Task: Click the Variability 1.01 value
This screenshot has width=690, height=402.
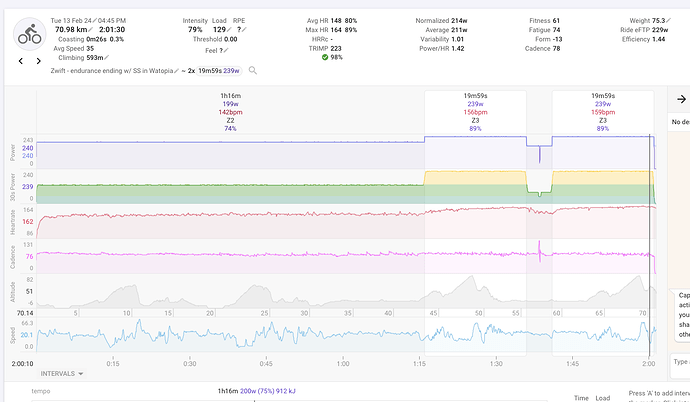Action: point(458,39)
